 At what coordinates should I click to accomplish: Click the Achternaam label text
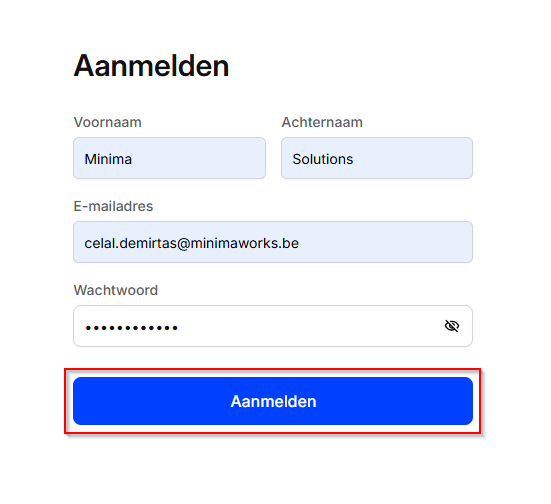click(322, 122)
